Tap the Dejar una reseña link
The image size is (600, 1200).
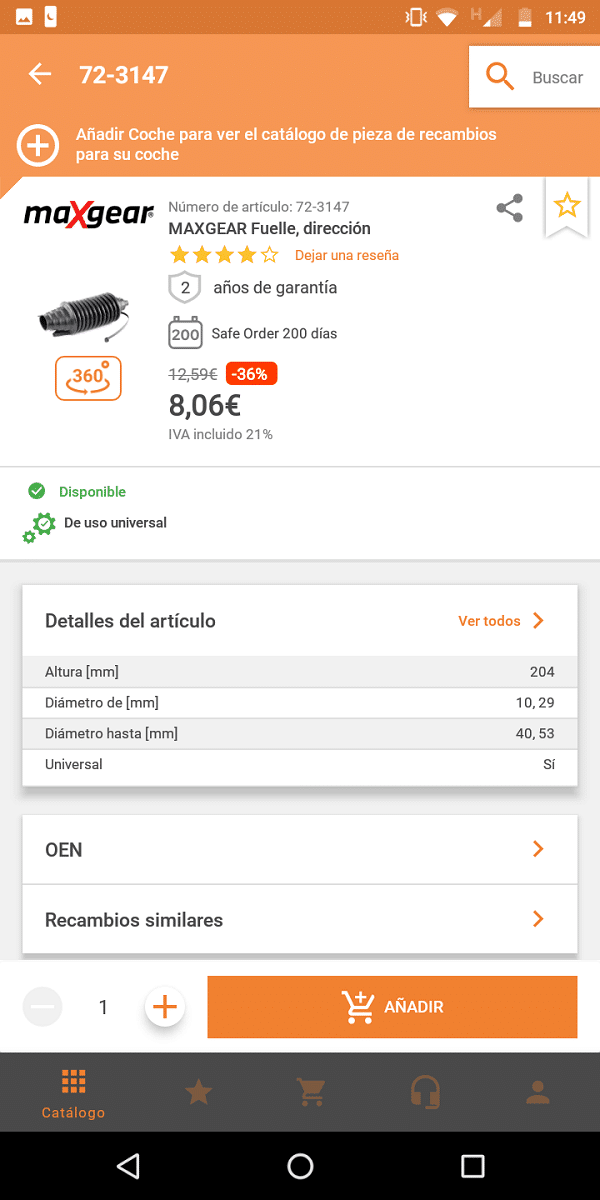click(347, 255)
